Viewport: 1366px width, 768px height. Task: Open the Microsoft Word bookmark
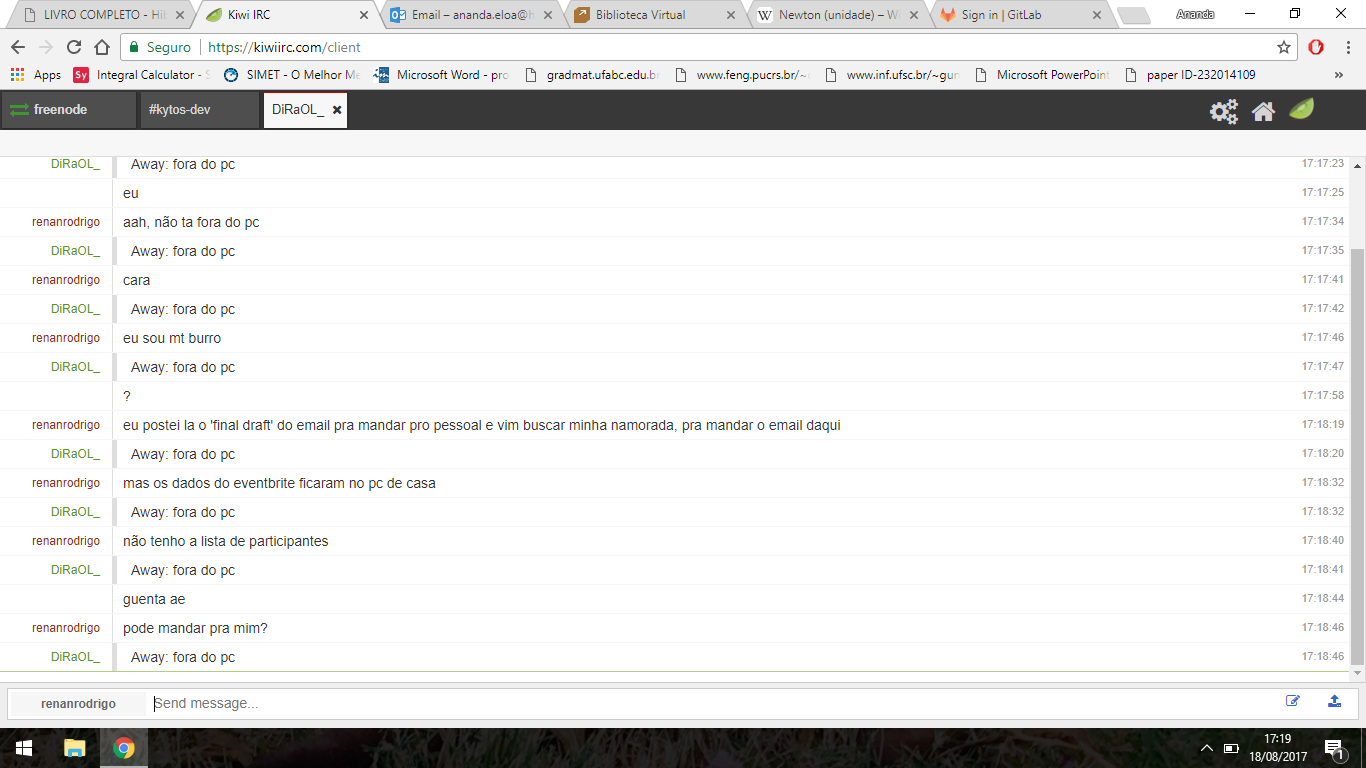coord(441,75)
